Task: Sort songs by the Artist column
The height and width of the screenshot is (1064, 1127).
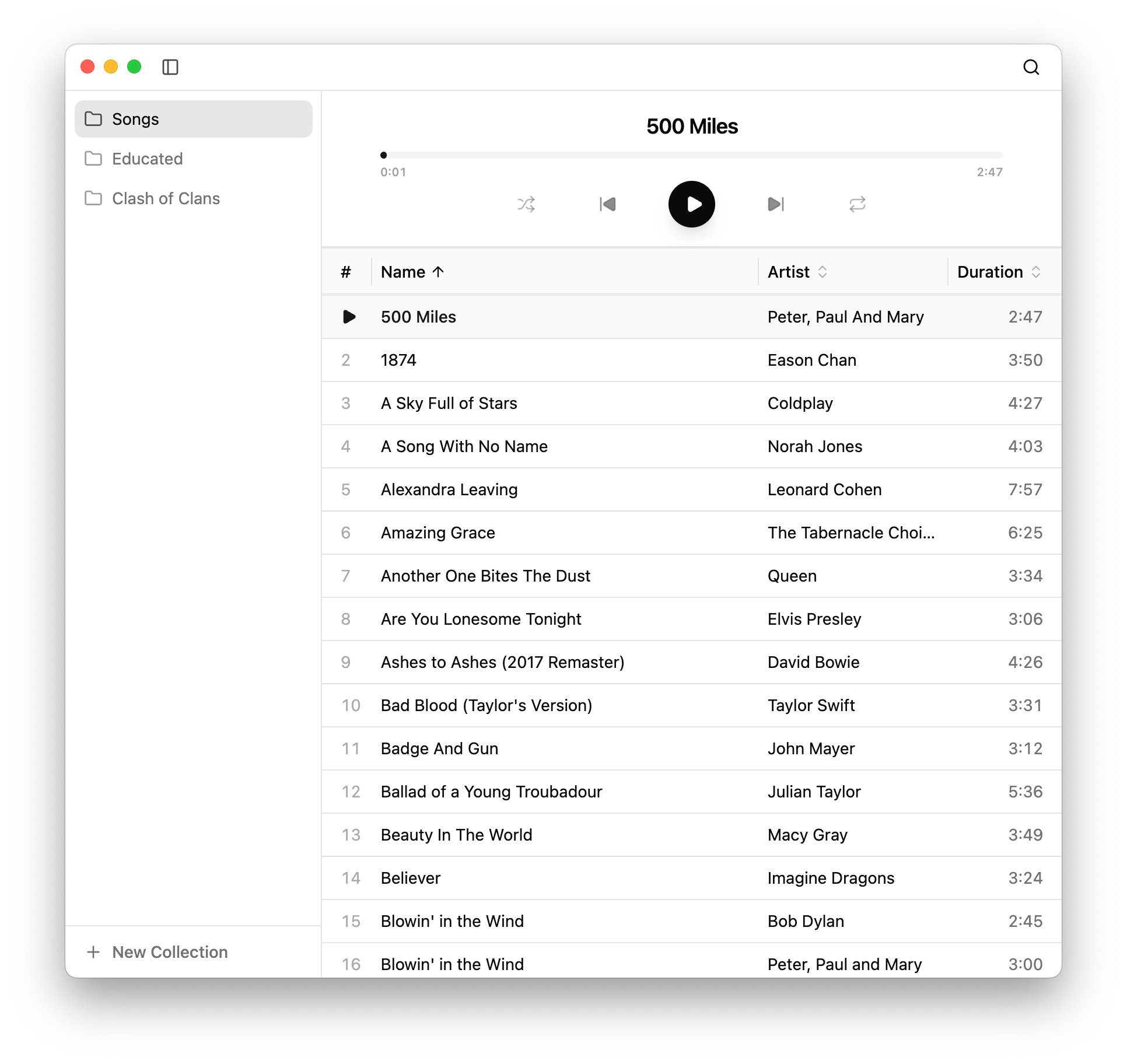Action: (x=797, y=272)
